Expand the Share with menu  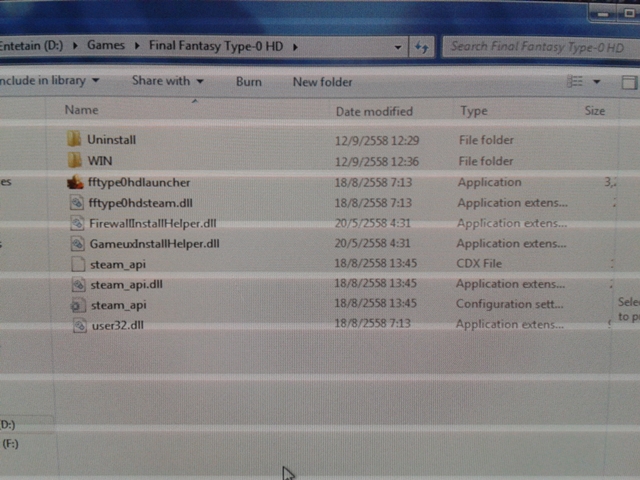167,81
